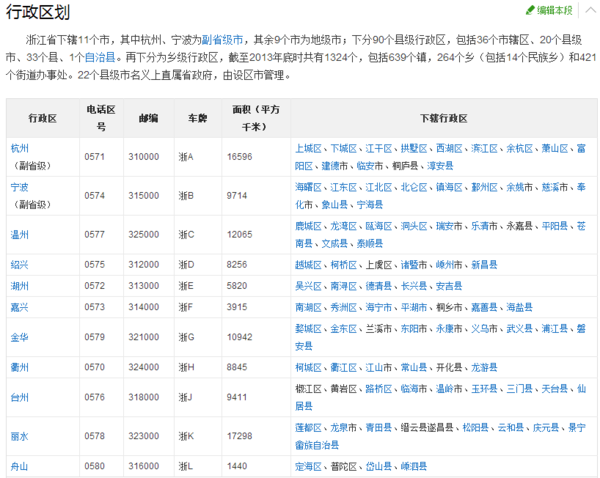
Task: Click the 西湖区 district link
Action: coord(449,148)
